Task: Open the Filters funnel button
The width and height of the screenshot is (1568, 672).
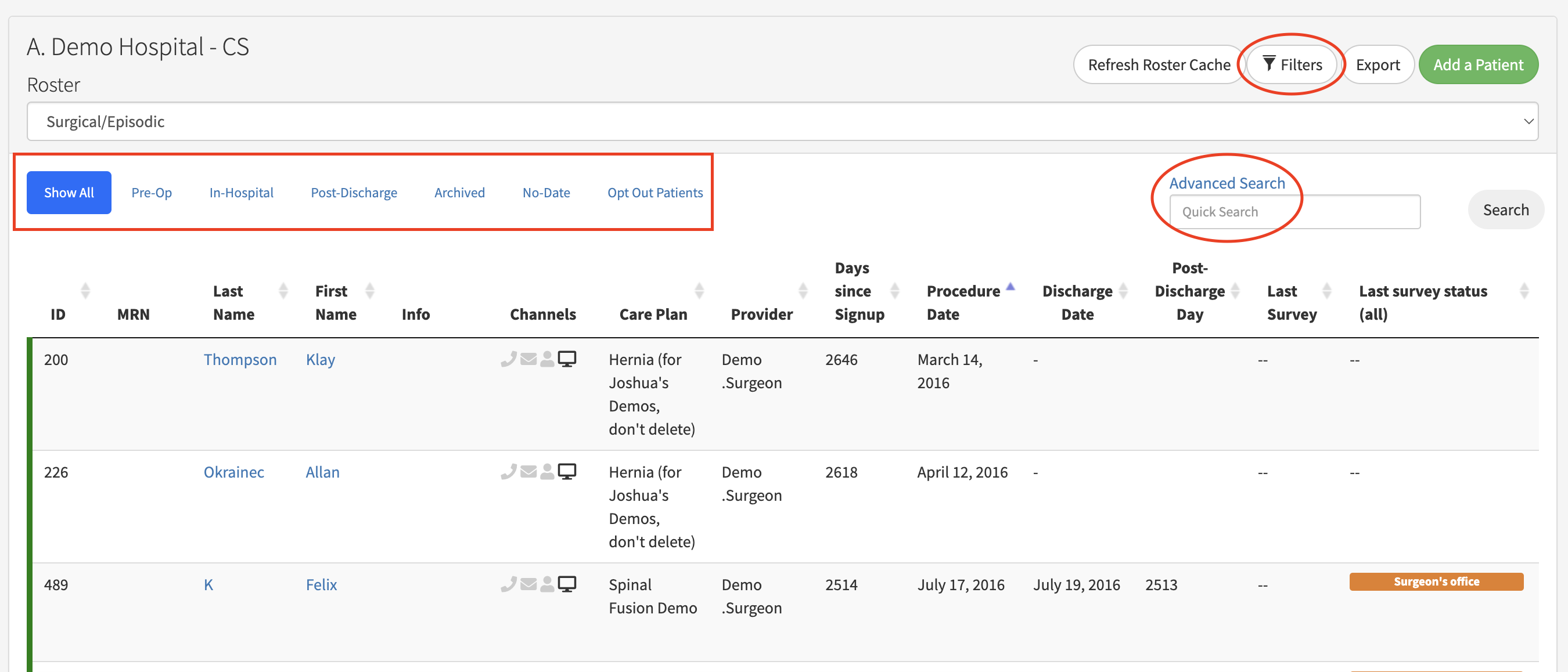Action: [1292, 64]
